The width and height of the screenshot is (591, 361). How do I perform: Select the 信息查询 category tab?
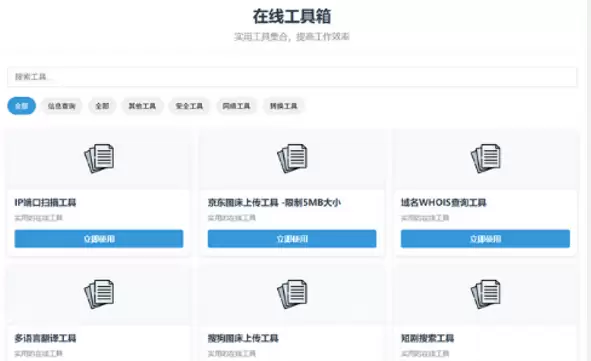pyautogui.click(x=61, y=106)
